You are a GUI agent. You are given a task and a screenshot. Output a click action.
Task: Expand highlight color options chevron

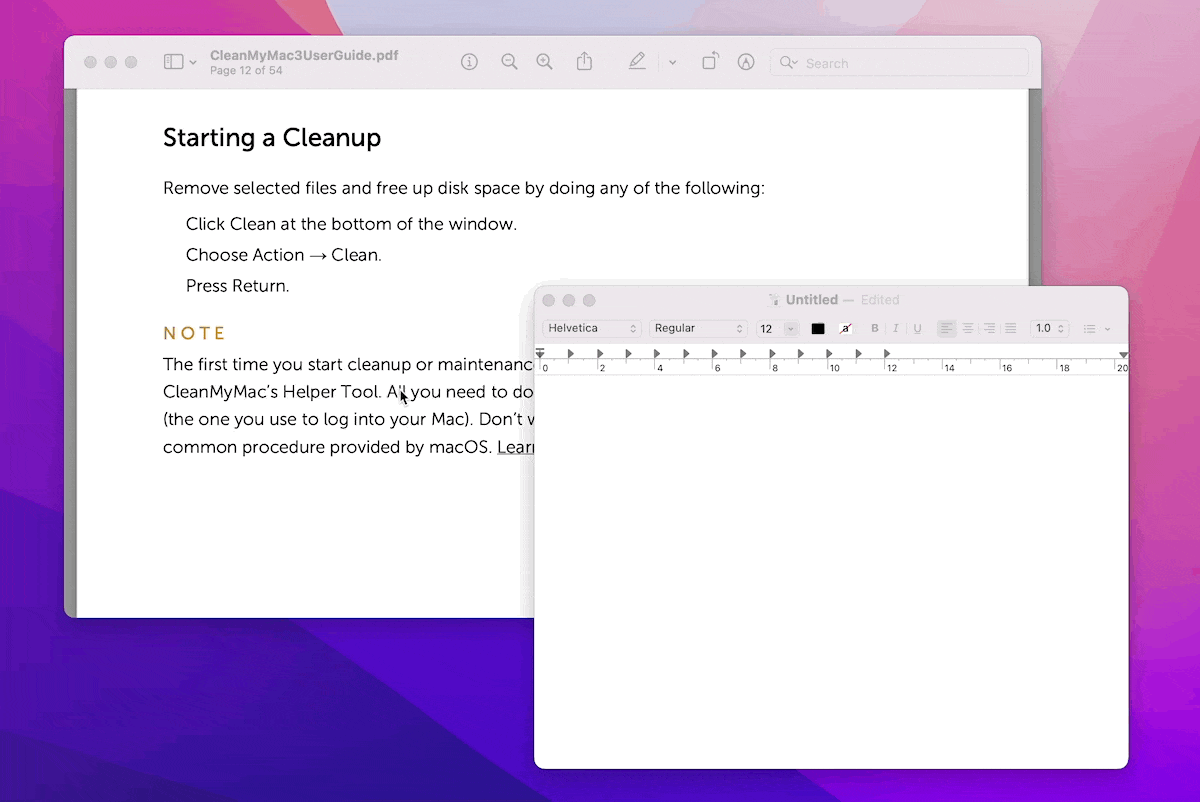(672, 62)
